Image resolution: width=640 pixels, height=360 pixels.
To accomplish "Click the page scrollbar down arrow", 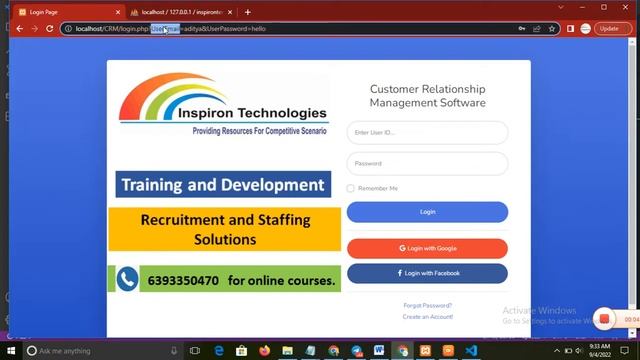I will [632, 333].
